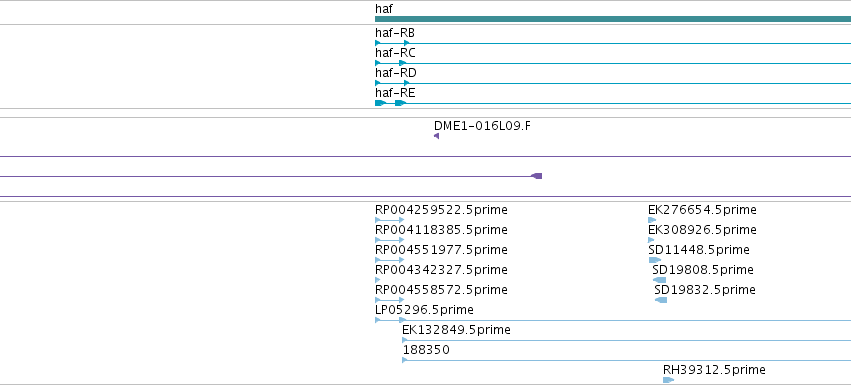Open RP004259522.5prime EST label
This screenshot has height=385, width=851.
pos(441,210)
